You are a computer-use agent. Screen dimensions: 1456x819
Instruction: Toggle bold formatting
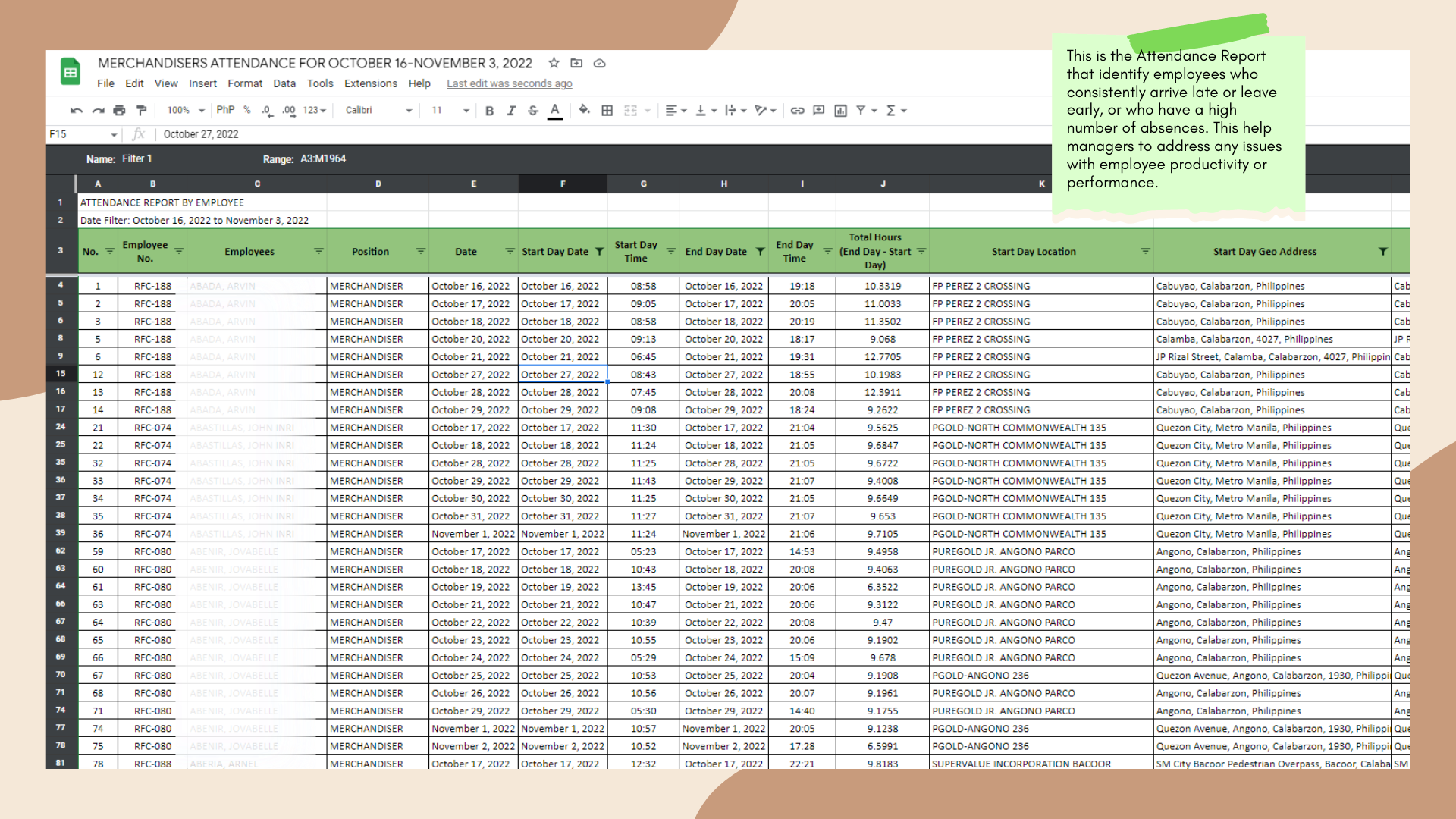(490, 111)
